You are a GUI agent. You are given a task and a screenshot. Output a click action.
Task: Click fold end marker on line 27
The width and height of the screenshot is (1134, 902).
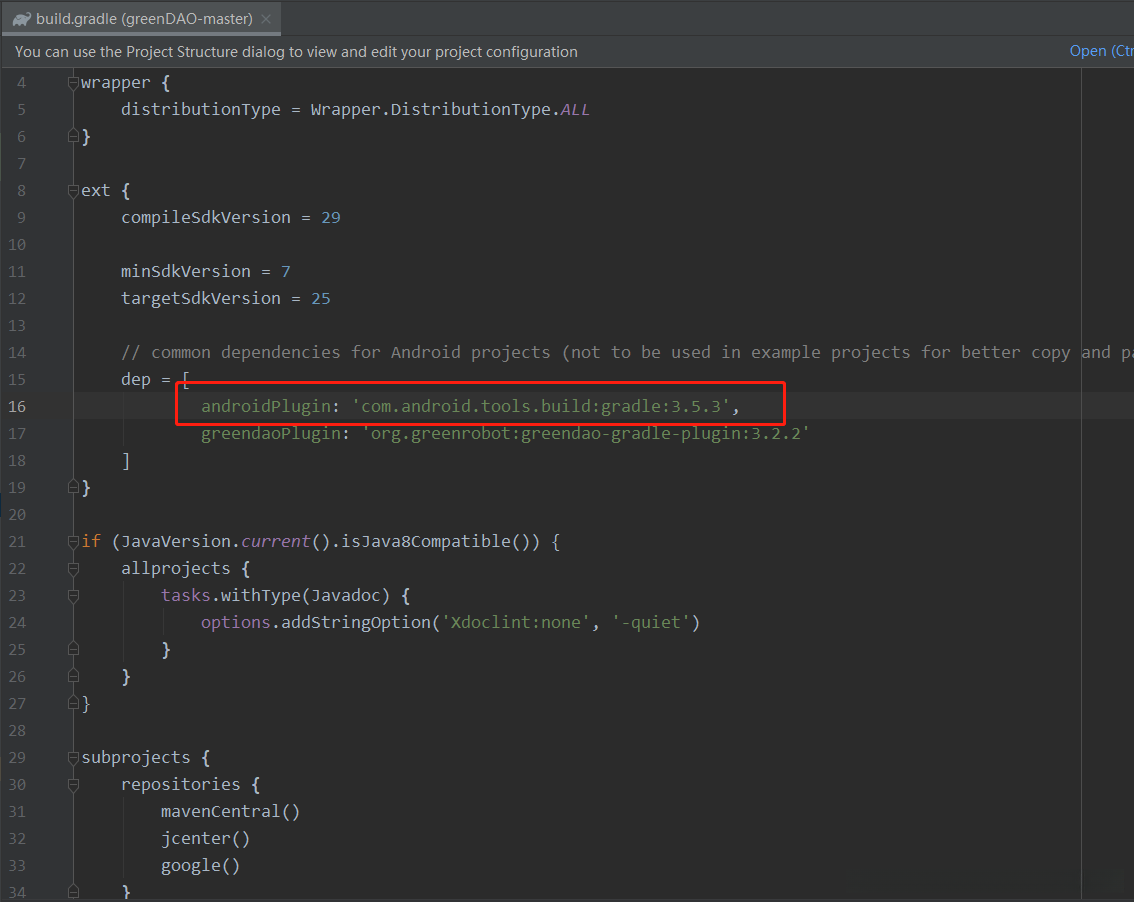pos(73,704)
